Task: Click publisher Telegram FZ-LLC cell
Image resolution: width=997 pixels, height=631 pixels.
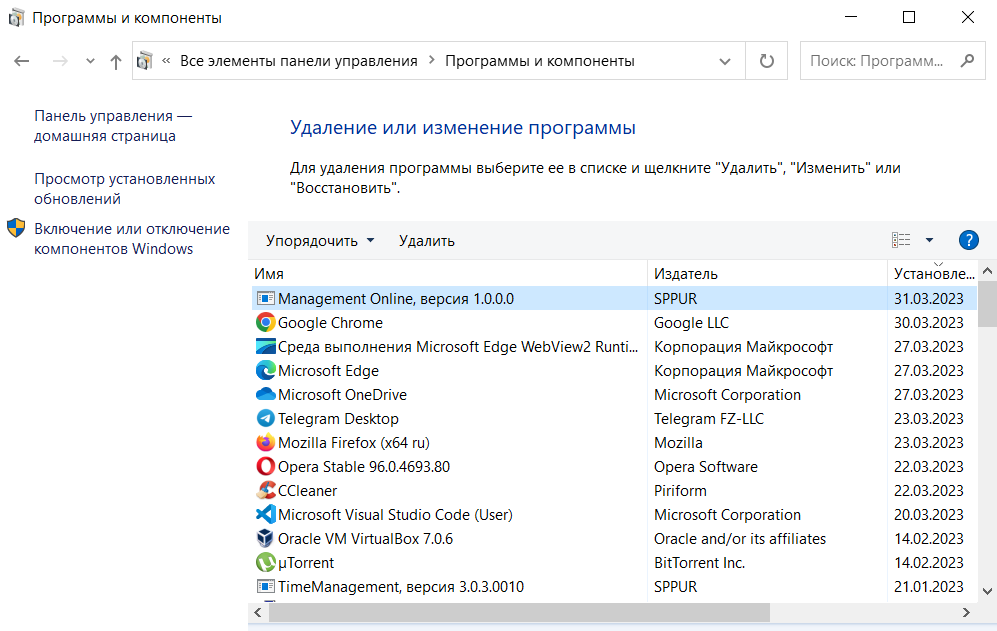Action: click(x=709, y=419)
